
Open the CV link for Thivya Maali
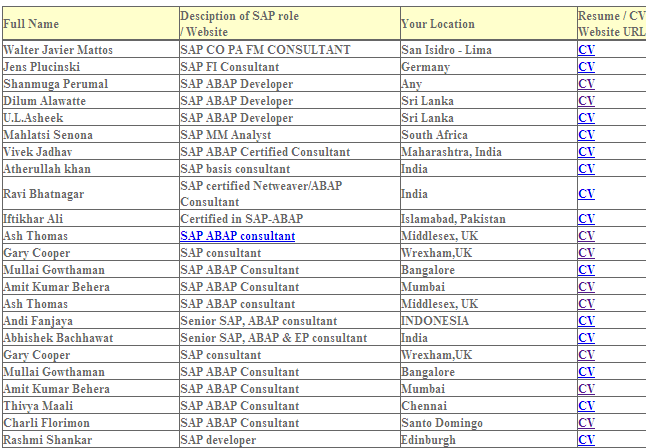pos(586,406)
